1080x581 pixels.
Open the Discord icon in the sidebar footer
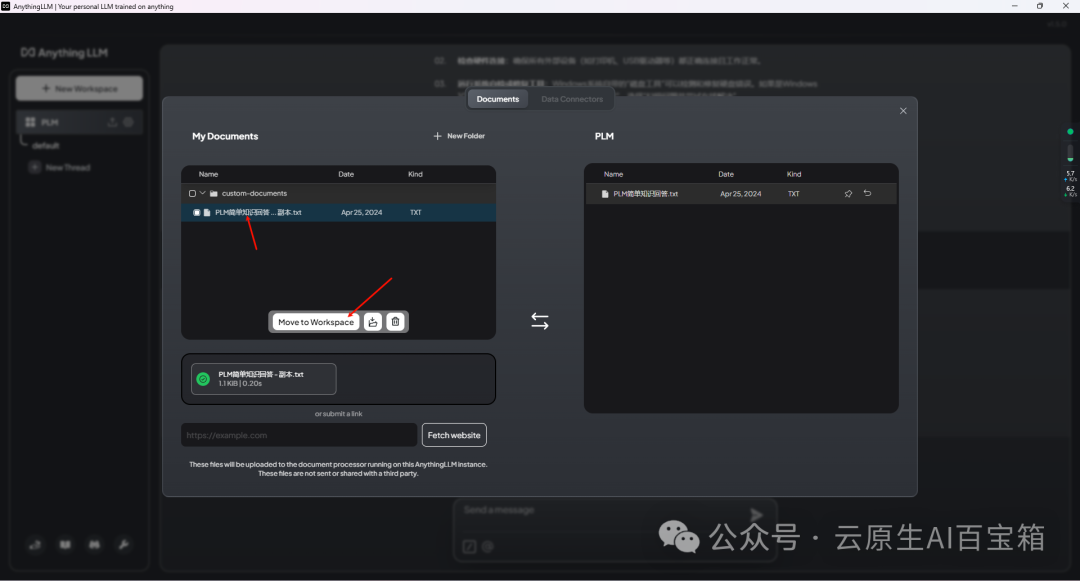click(94, 545)
